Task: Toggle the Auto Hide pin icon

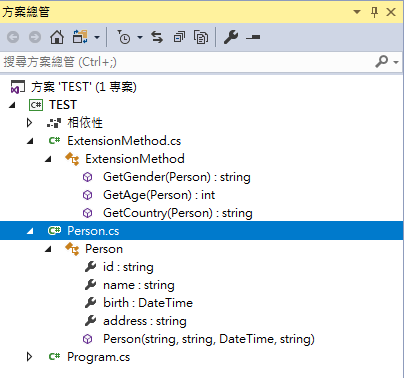Action: (374, 12)
